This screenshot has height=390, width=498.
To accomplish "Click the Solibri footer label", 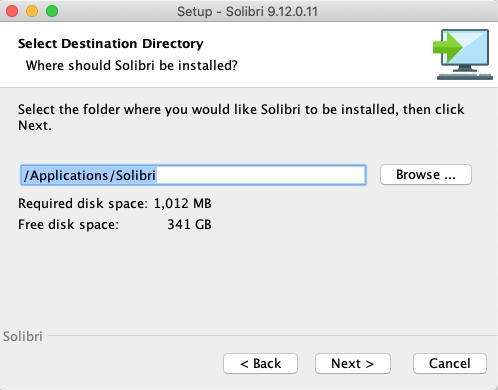I will (23, 336).
